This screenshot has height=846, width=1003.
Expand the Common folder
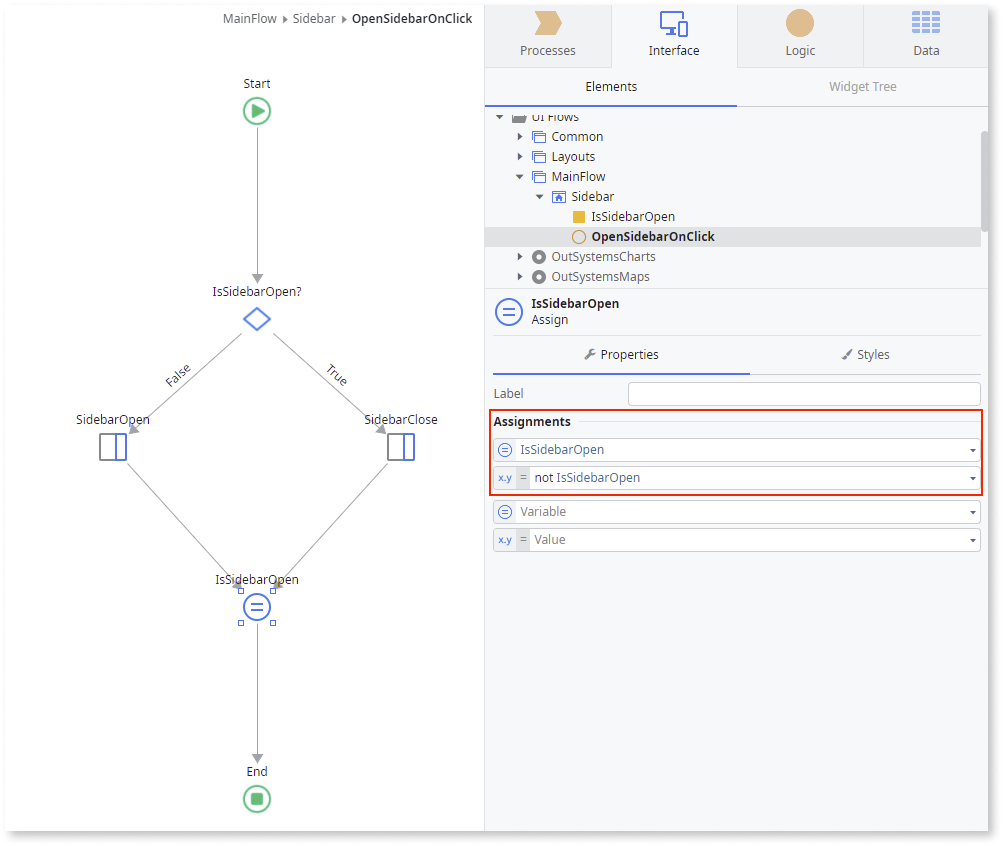click(520, 136)
